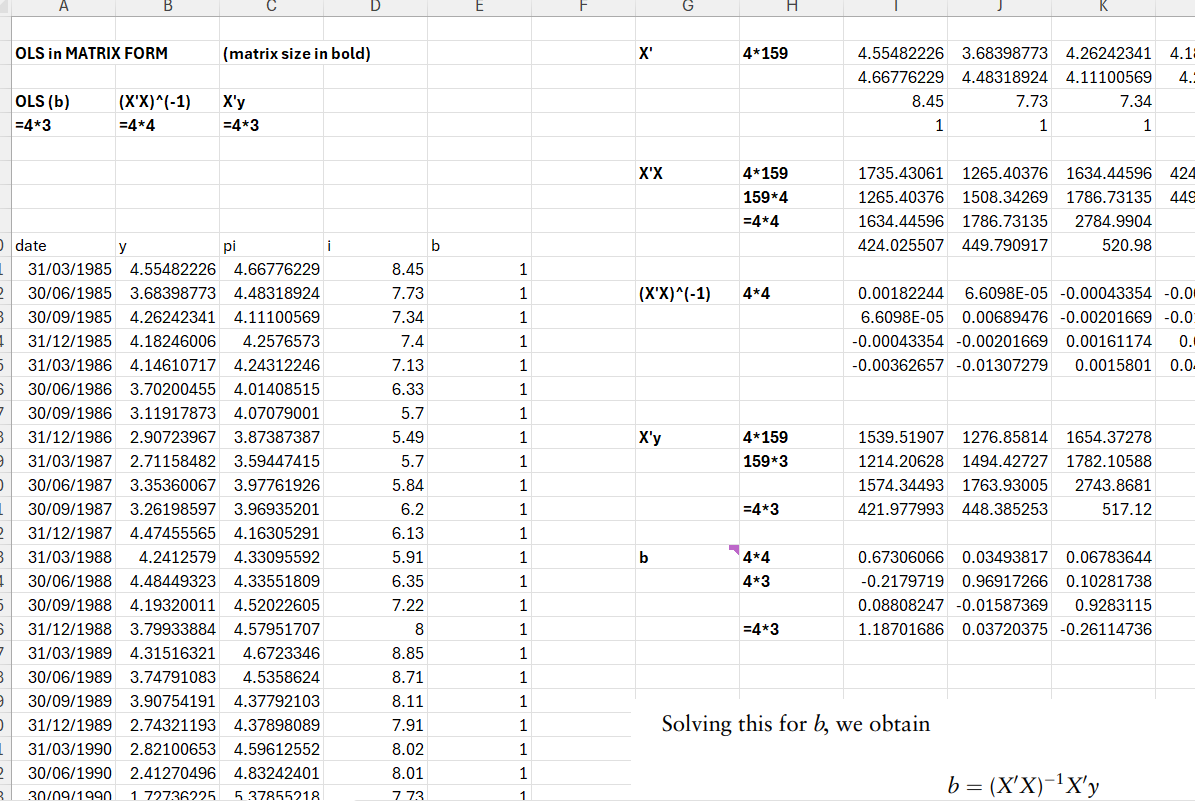Select the interest value 8.85 cell

click(x=408, y=653)
